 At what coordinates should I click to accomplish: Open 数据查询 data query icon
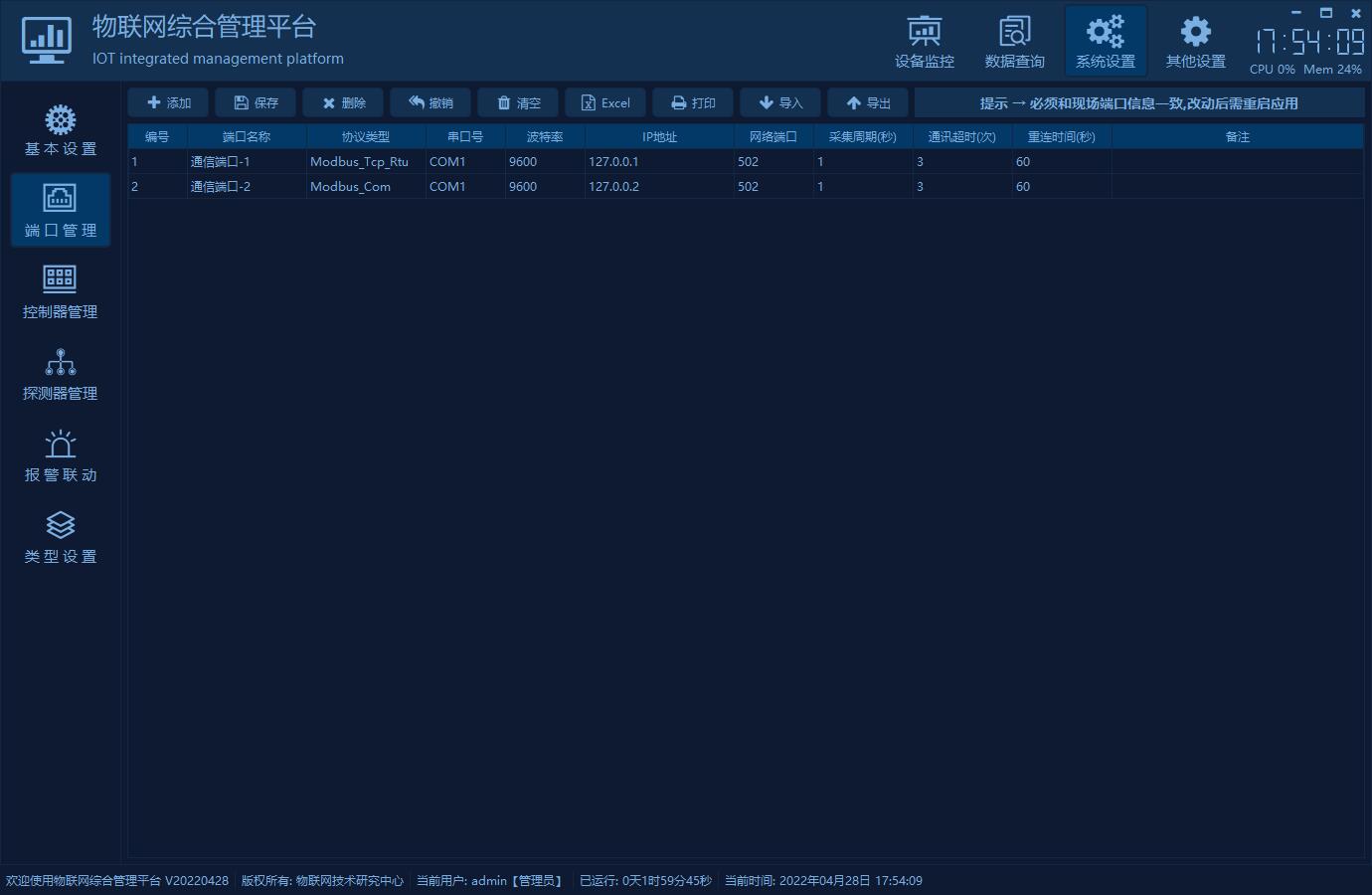[x=1014, y=42]
